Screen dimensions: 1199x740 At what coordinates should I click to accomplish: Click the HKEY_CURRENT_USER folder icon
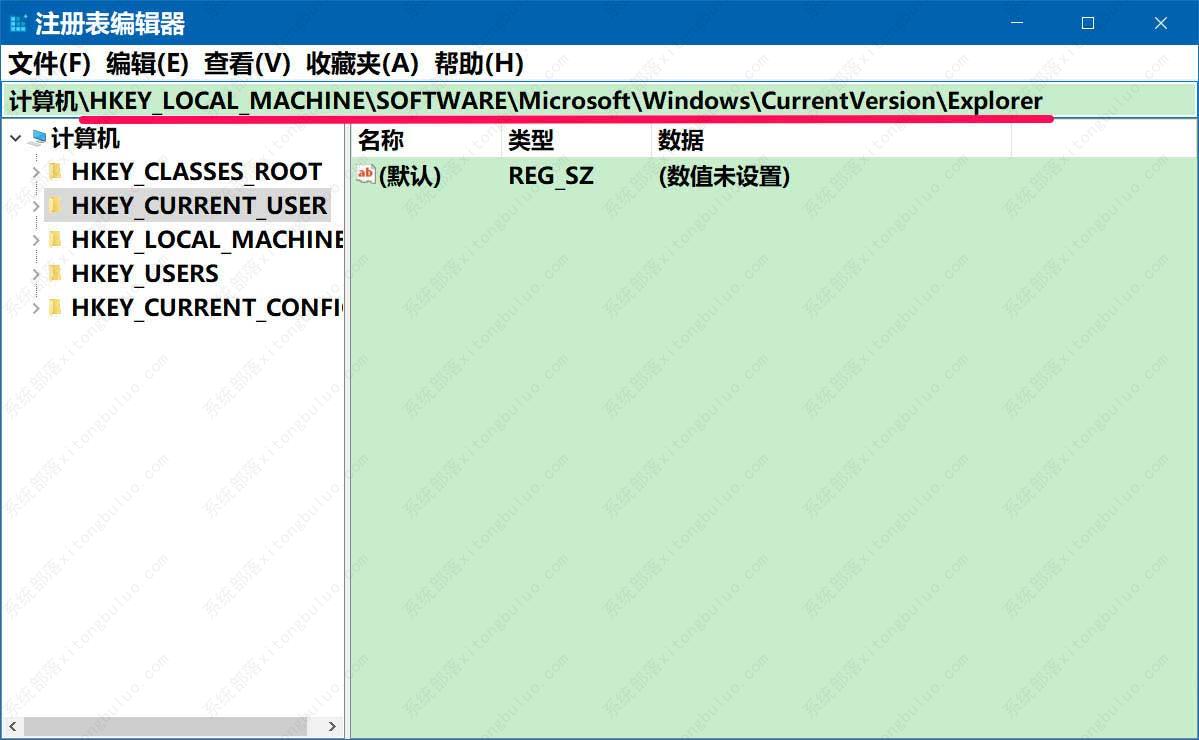coord(55,206)
